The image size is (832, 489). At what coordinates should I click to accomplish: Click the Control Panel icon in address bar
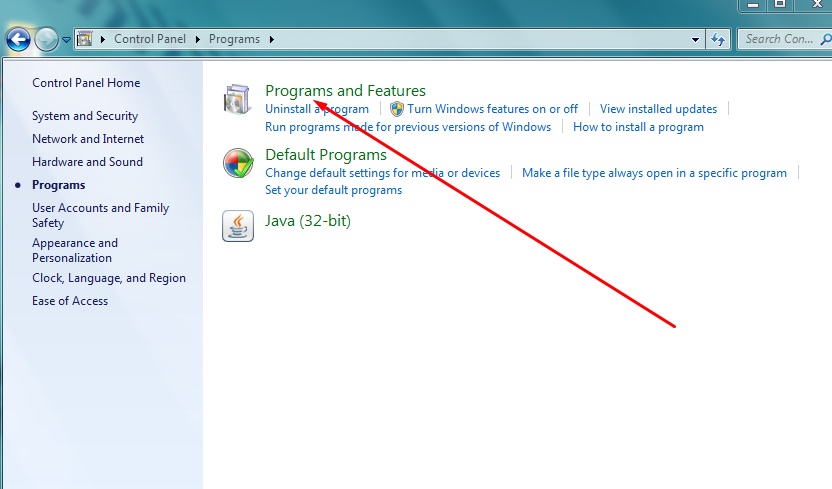pyautogui.click(x=84, y=39)
